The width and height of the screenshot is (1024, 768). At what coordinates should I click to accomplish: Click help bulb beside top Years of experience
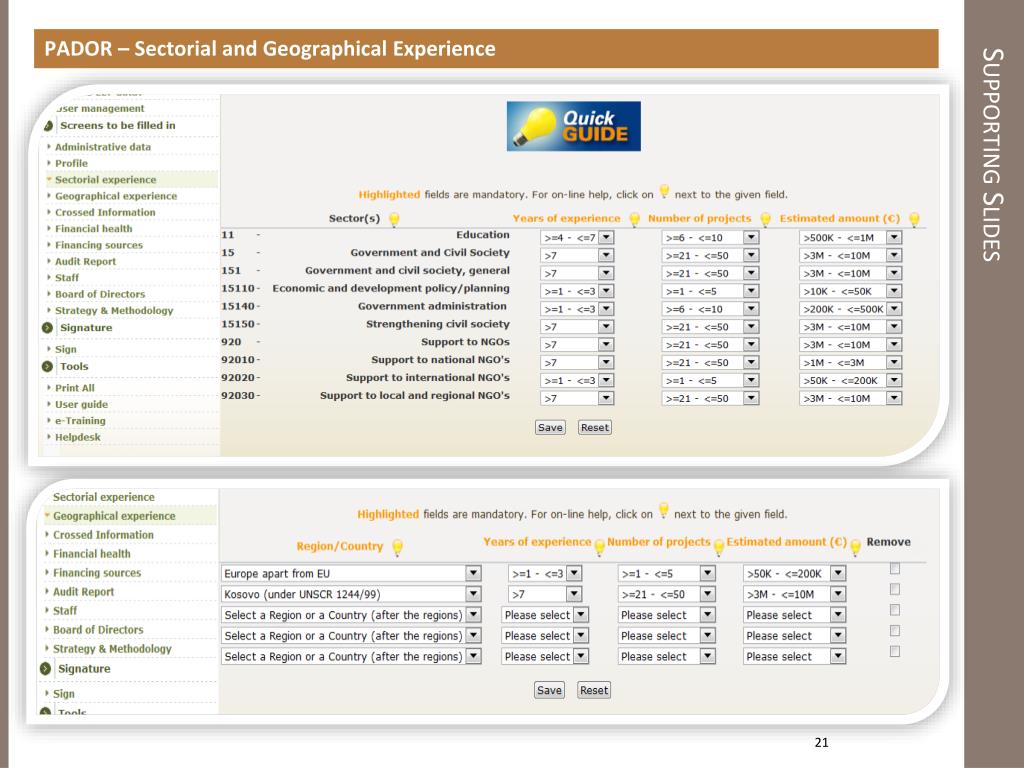tap(634, 219)
